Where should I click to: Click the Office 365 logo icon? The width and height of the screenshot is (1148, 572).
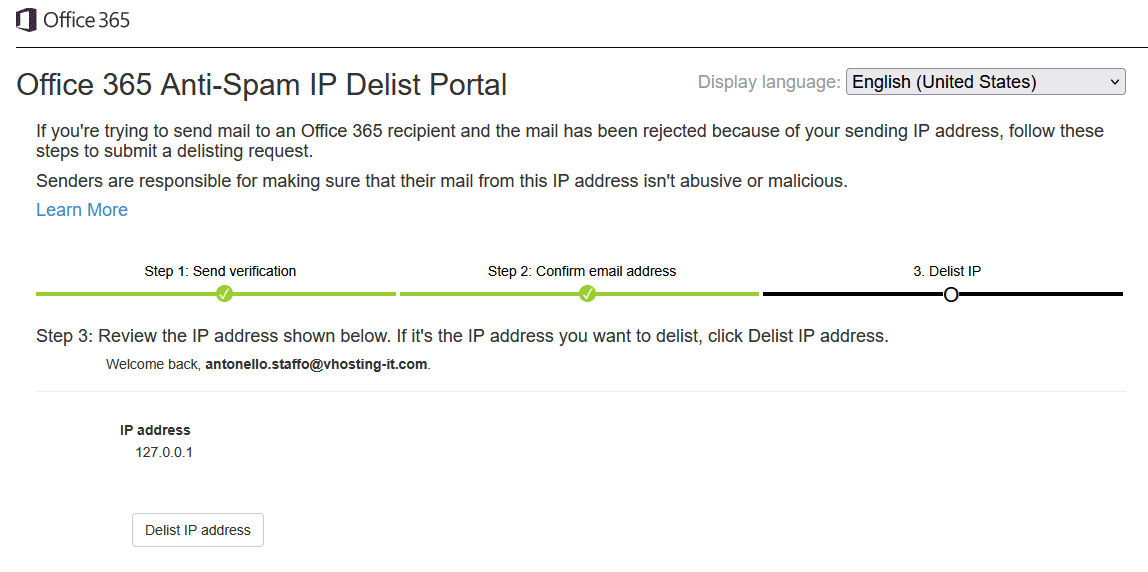(26, 20)
